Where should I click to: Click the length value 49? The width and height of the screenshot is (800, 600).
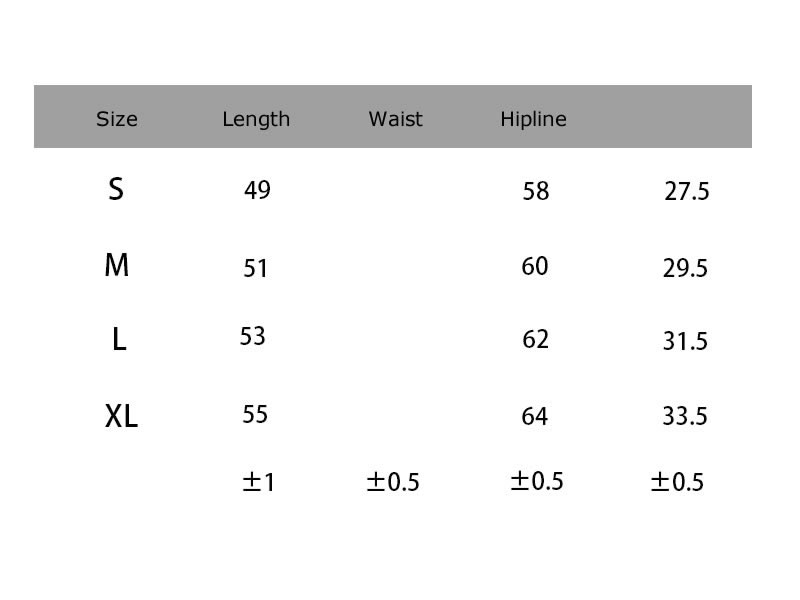(x=257, y=190)
